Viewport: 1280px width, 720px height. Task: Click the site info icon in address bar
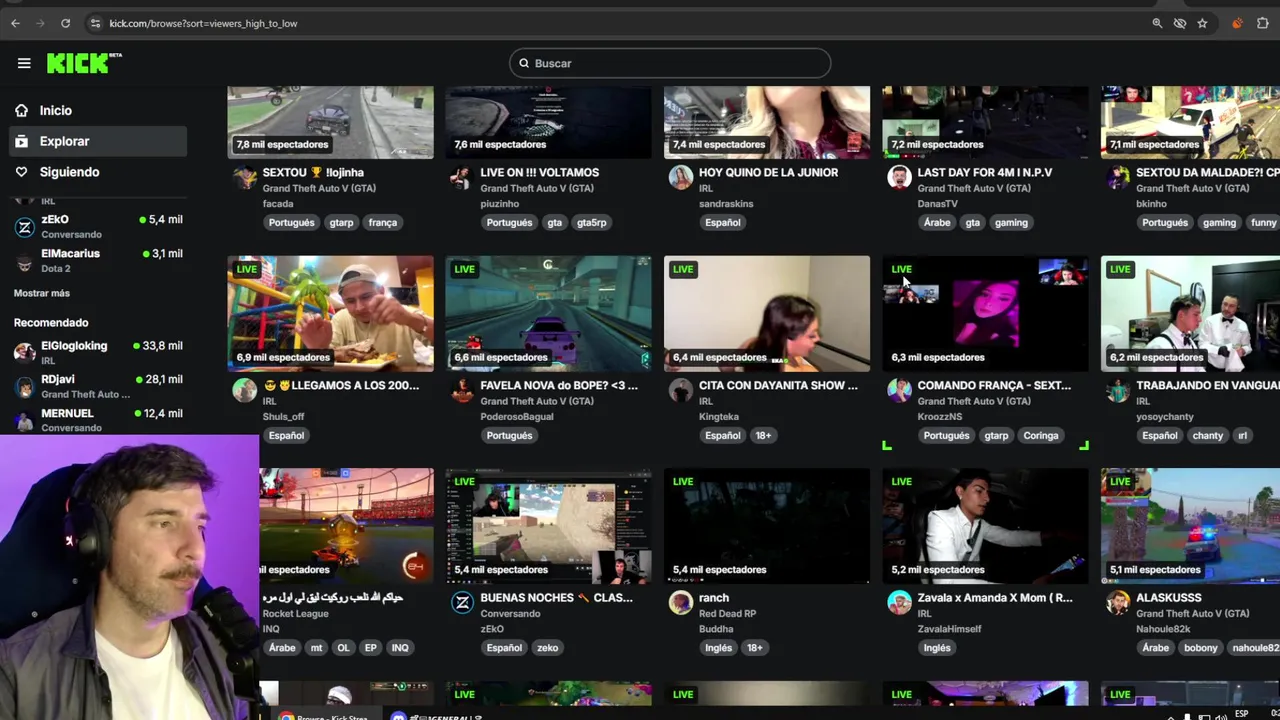coord(95,23)
